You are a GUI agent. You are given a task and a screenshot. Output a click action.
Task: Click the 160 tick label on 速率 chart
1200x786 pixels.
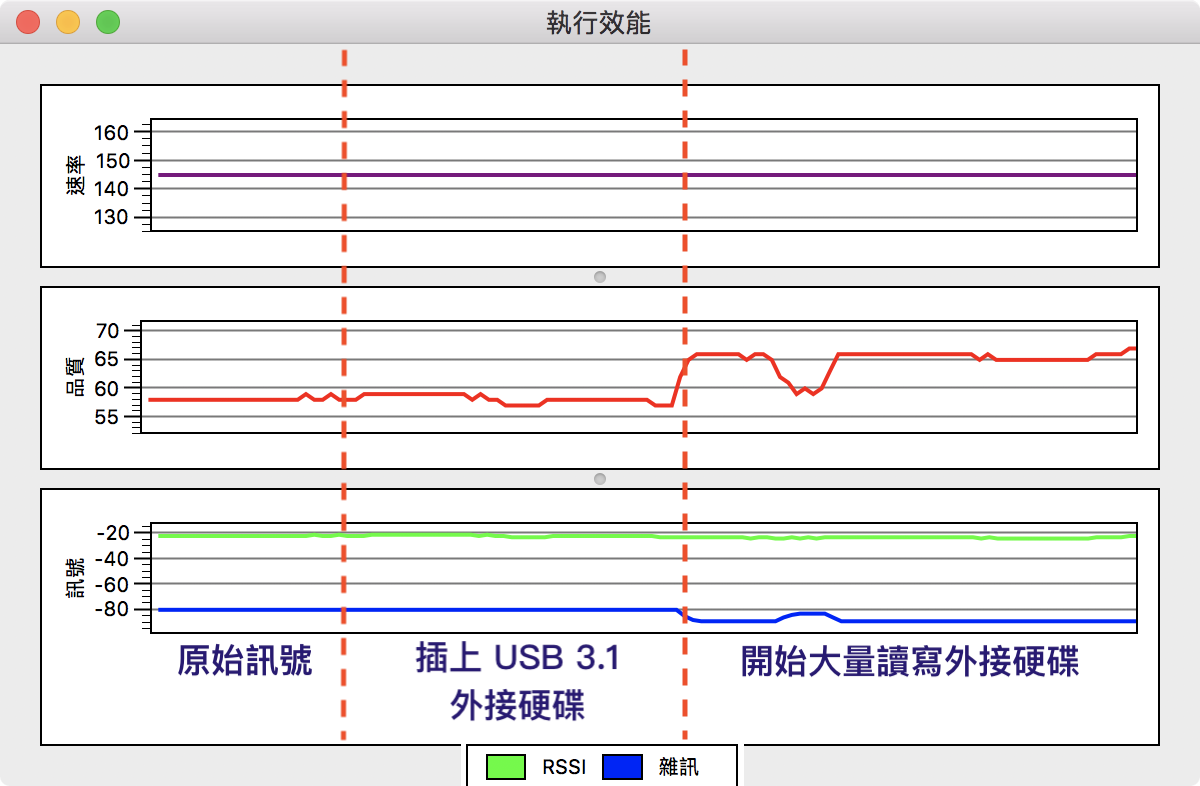coord(113,133)
